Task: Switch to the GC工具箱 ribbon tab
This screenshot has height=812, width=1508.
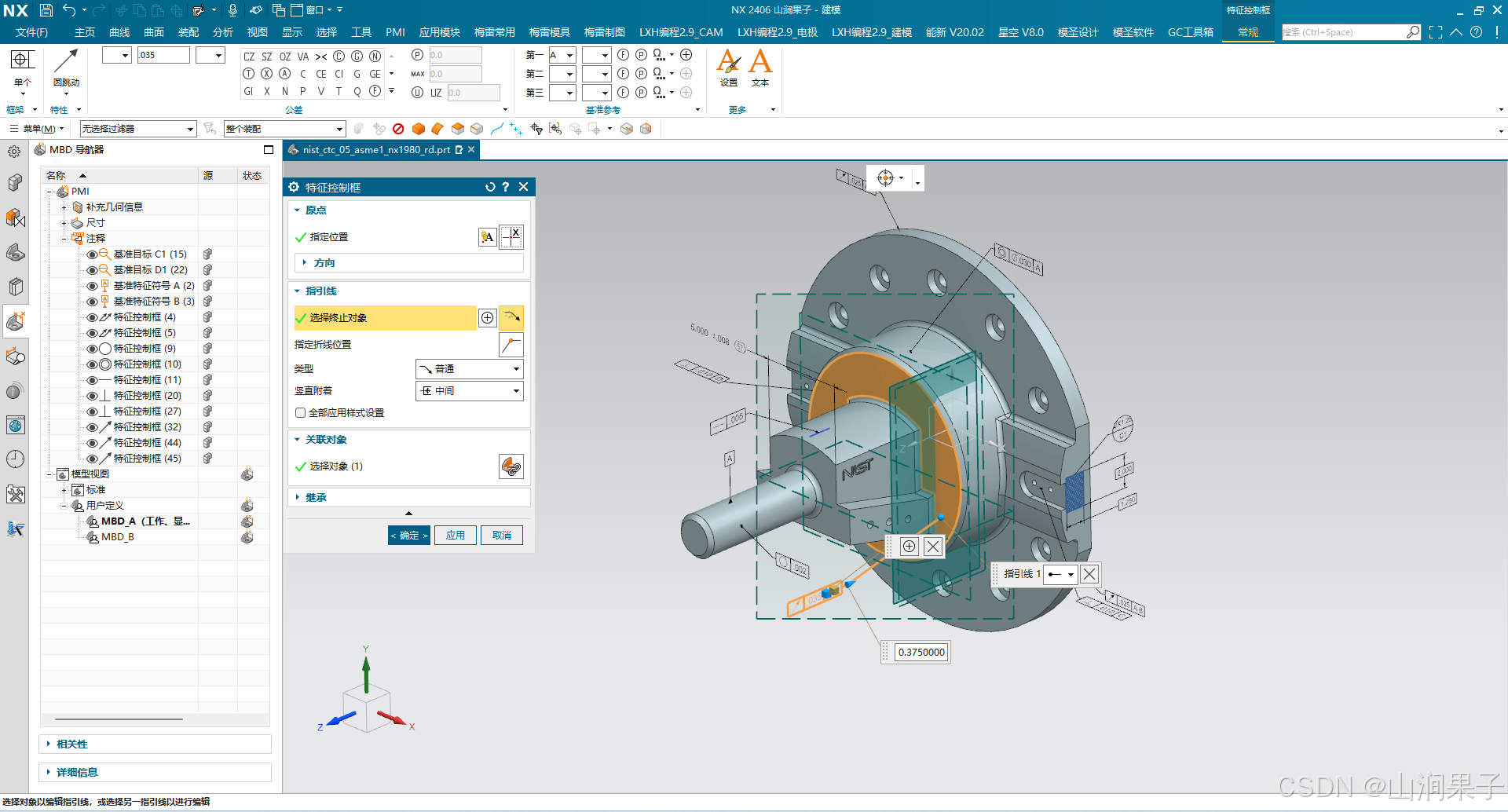Action: (1190, 32)
